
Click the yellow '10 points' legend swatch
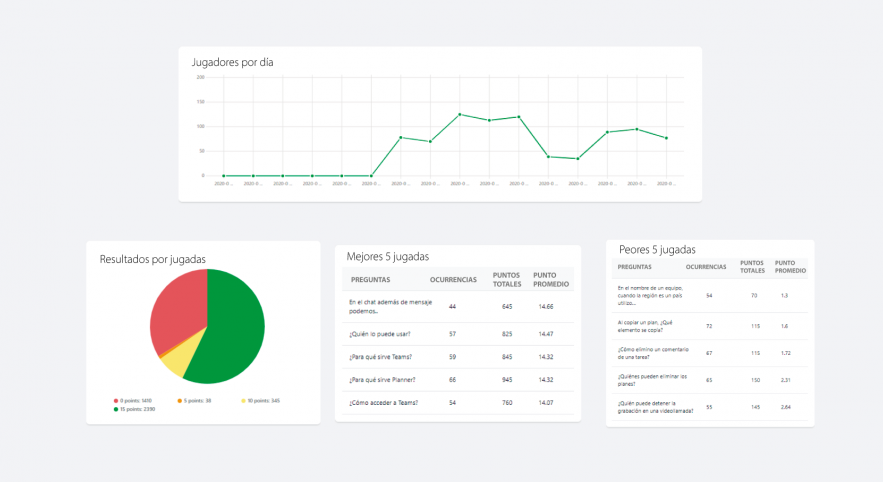click(x=244, y=400)
